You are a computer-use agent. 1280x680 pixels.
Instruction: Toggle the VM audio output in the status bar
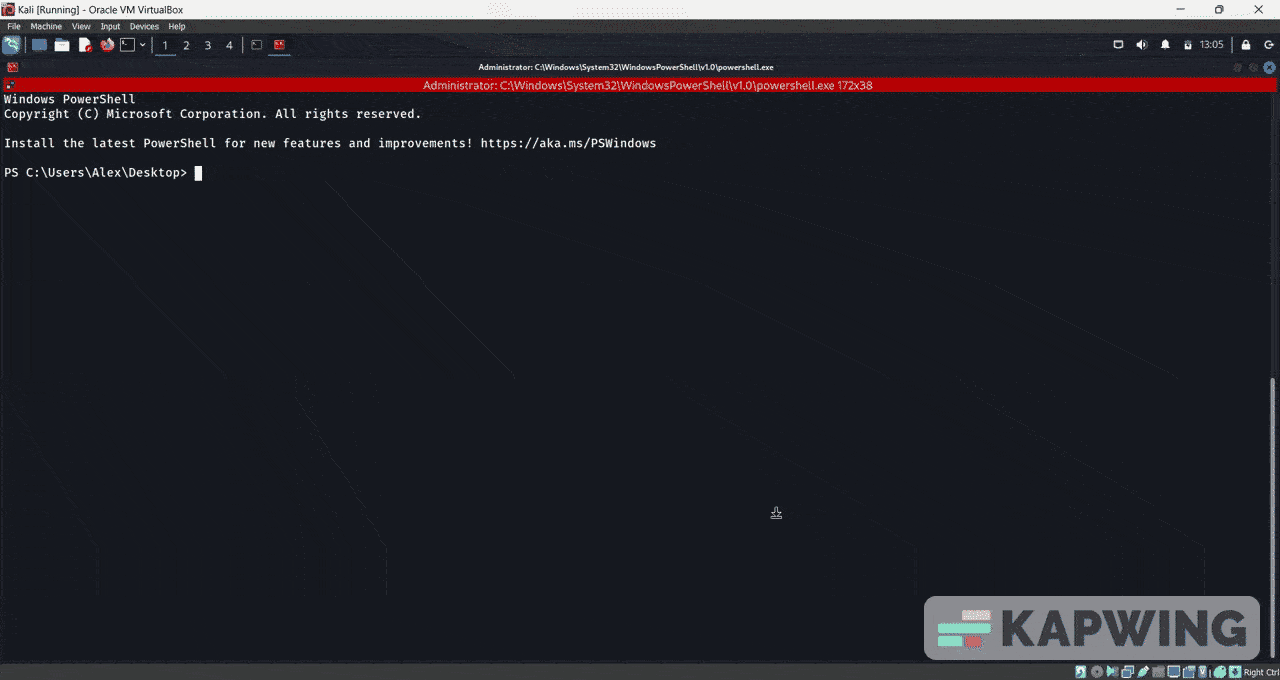click(x=1112, y=671)
